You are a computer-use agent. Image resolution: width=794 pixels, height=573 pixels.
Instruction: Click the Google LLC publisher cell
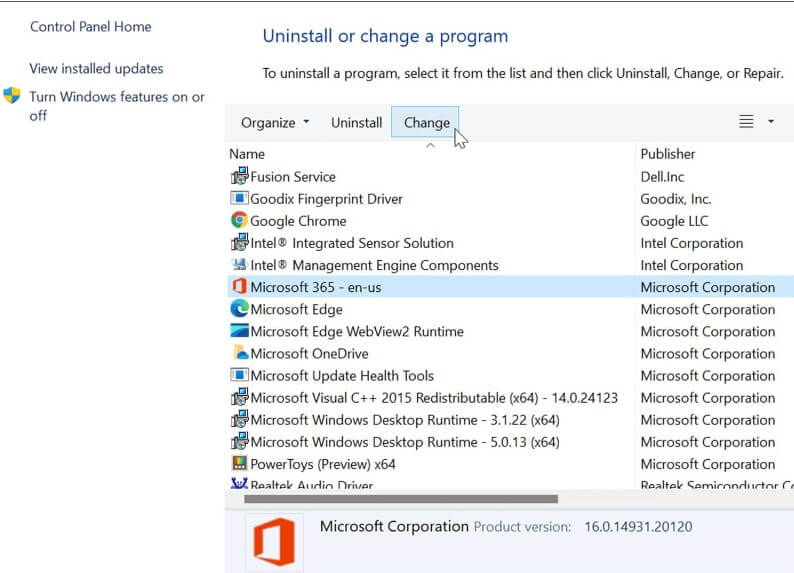pyautogui.click(x=674, y=221)
